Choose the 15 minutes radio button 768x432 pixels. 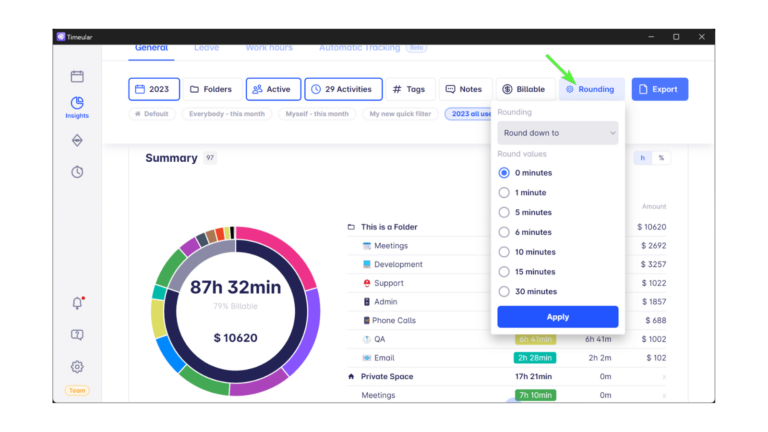(504, 272)
